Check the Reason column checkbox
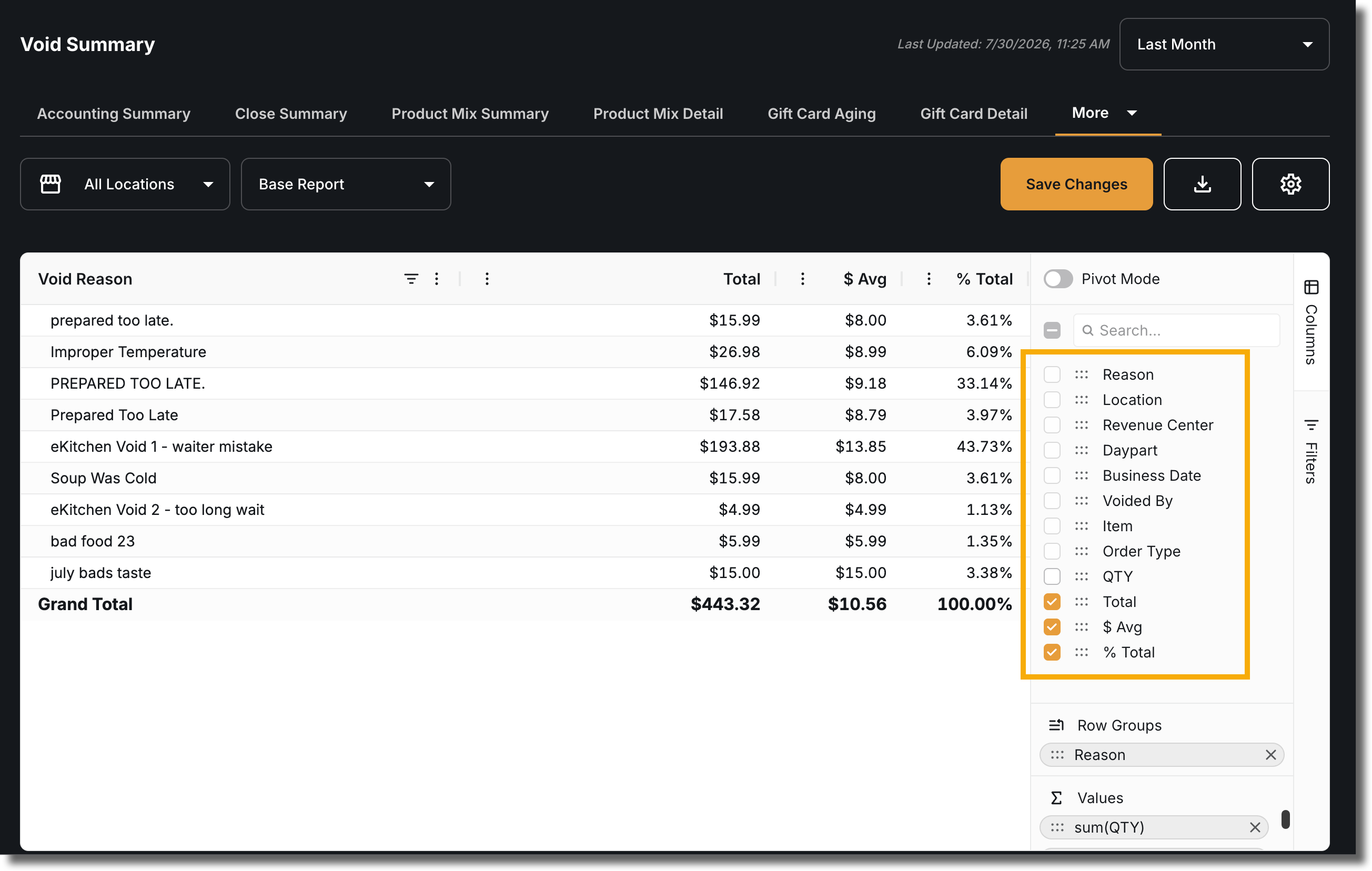 click(1052, 374)
